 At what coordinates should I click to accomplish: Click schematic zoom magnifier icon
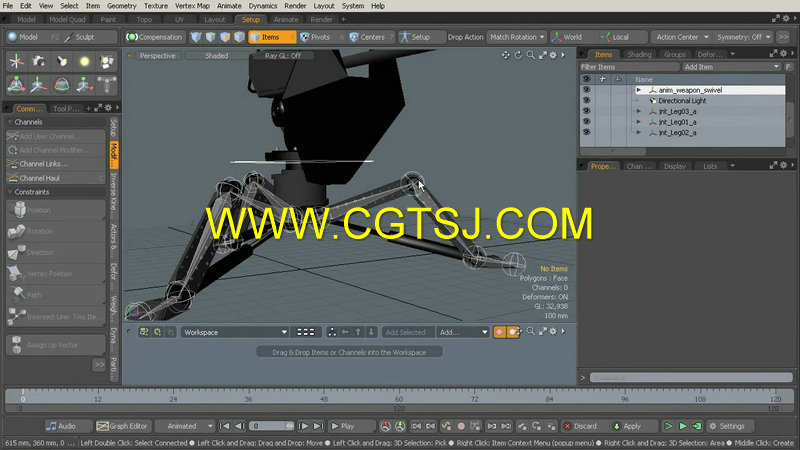(x=531, y=332)
